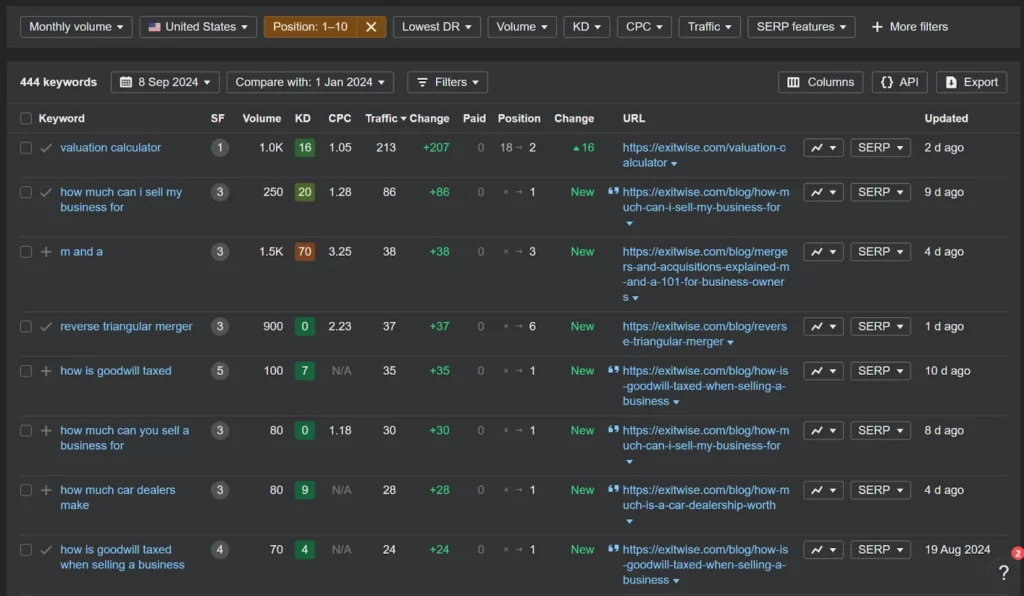The height and width of the screenshot is (596, 1024).
Task: Open the SERP features menu
Action: point(800,27)
